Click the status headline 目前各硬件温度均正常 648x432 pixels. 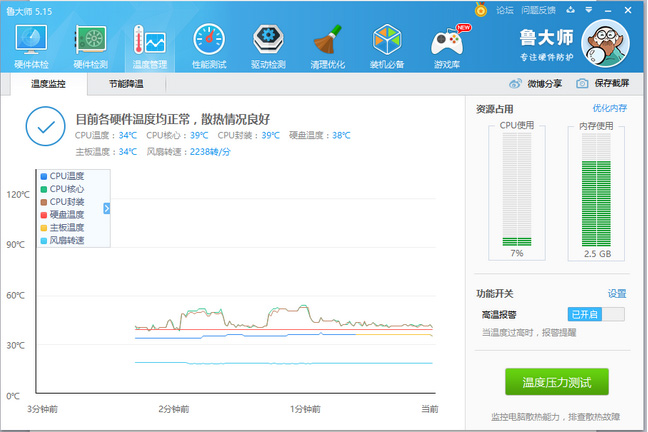coord(172,119)
